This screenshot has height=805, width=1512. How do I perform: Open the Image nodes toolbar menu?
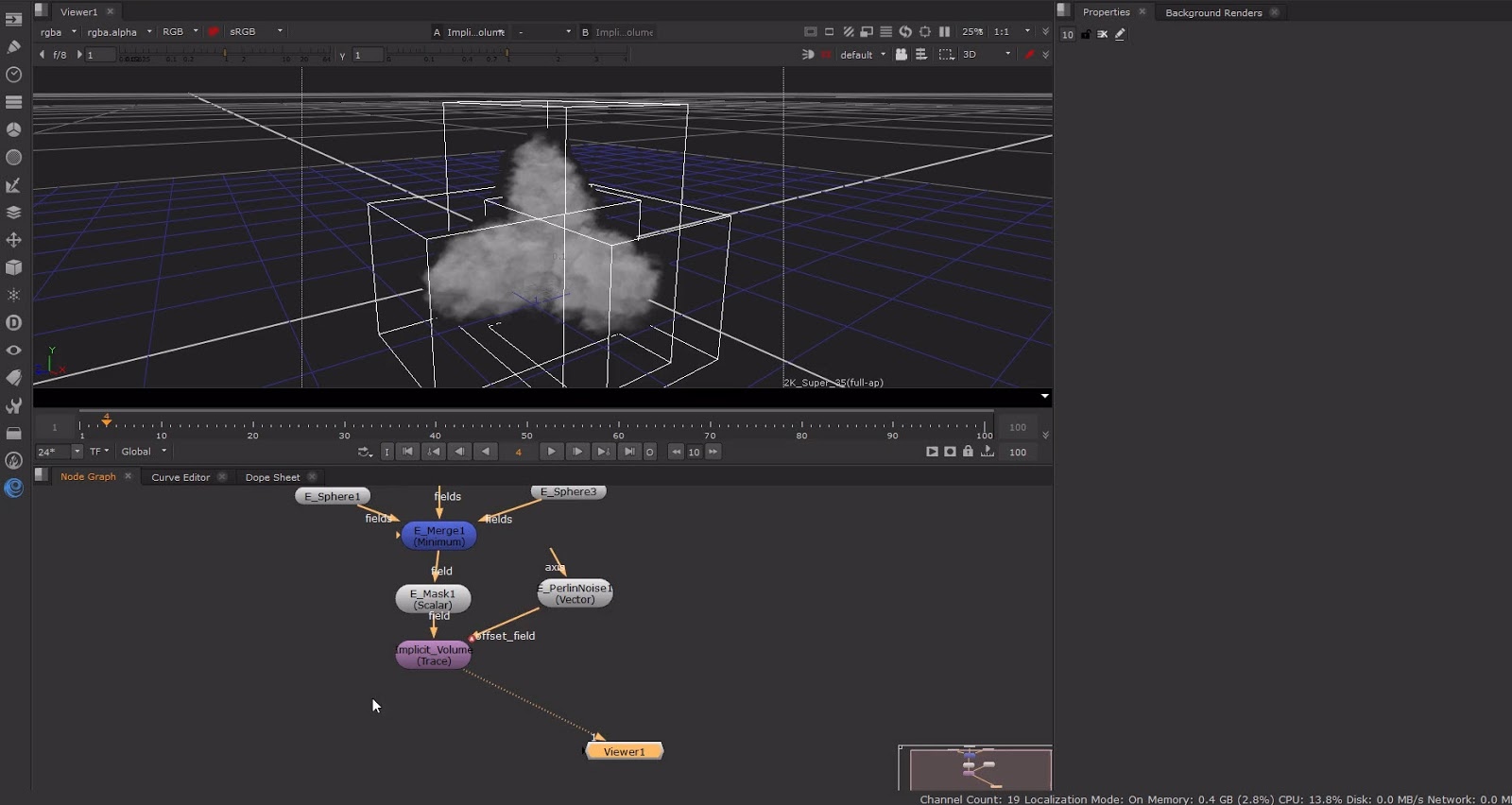click(x=13, y=19)
